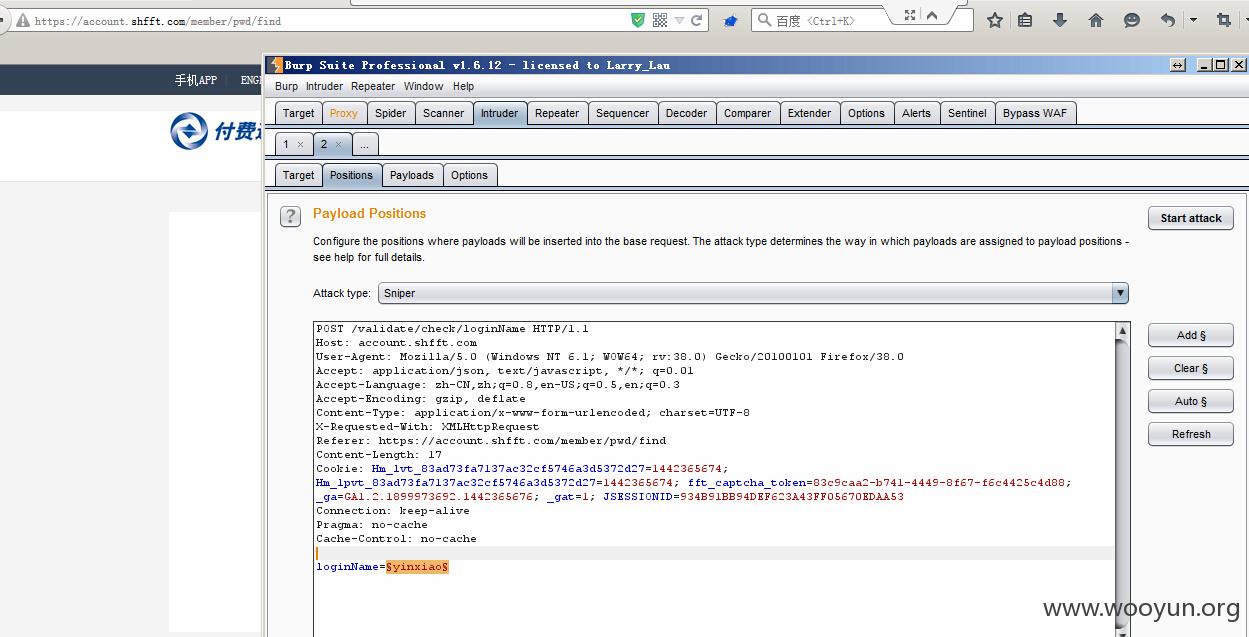Viewport: 1249px width, 637px height.
Task: Switch to the Spider tab
Action: point(390,113)
